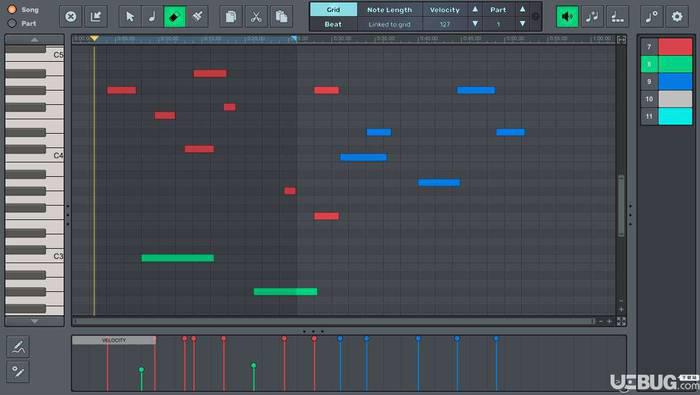Click the first green velocity handle
The image size is (700, 395).
[x=142, y=370]
